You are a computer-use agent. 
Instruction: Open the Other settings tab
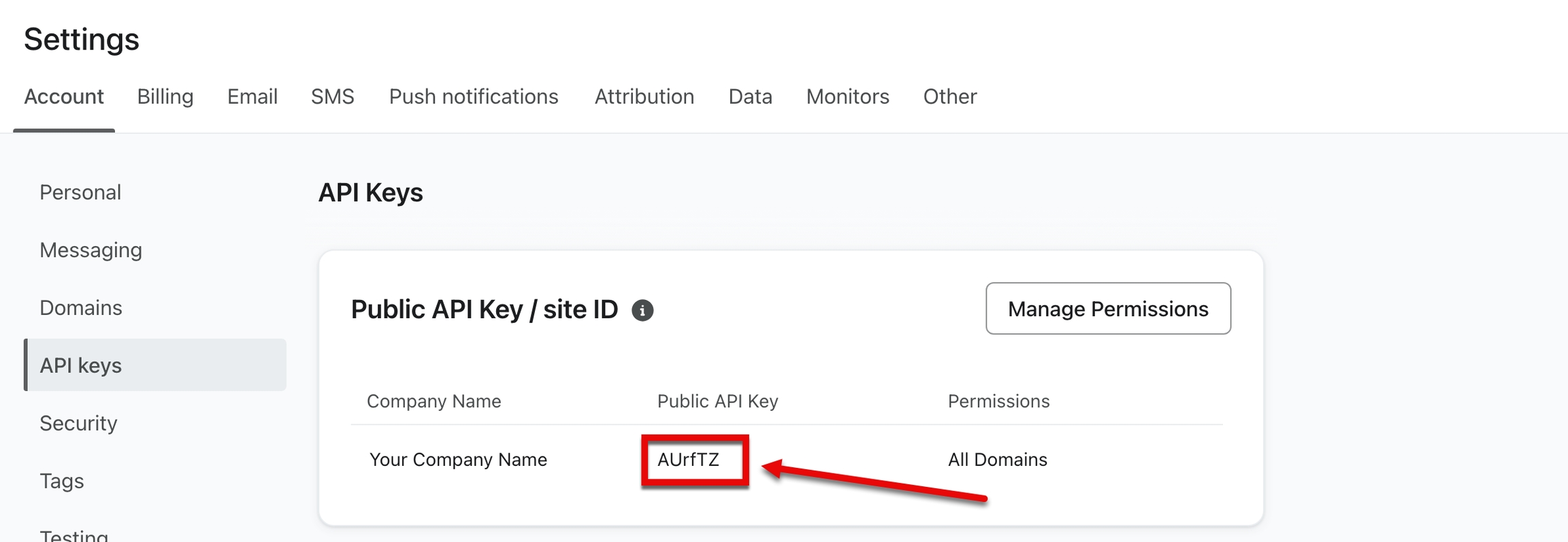tap(949, 97)
